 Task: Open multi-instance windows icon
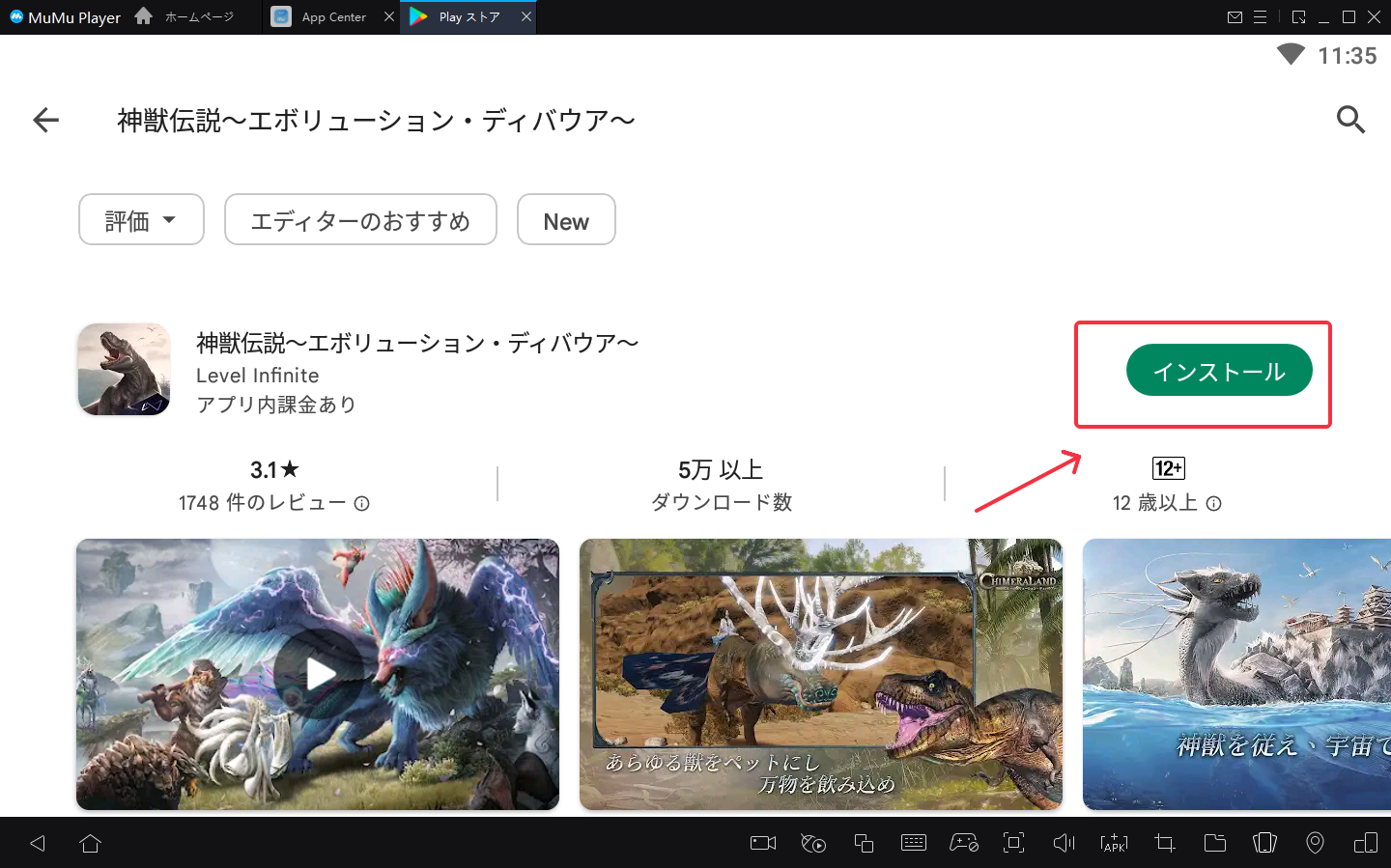(x=864, y=843)
